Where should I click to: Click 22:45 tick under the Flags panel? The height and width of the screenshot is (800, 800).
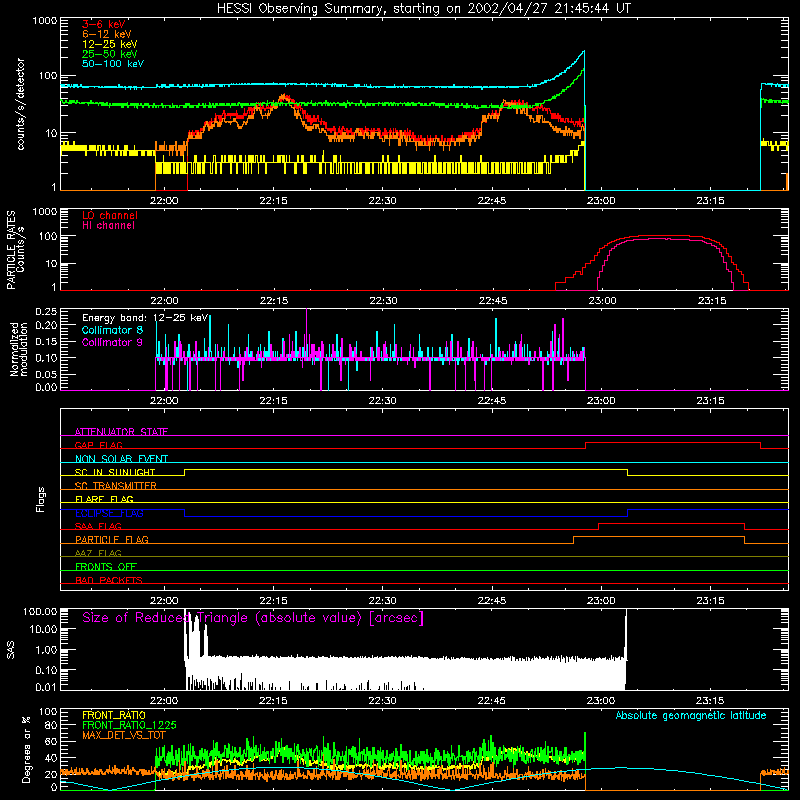492,601
